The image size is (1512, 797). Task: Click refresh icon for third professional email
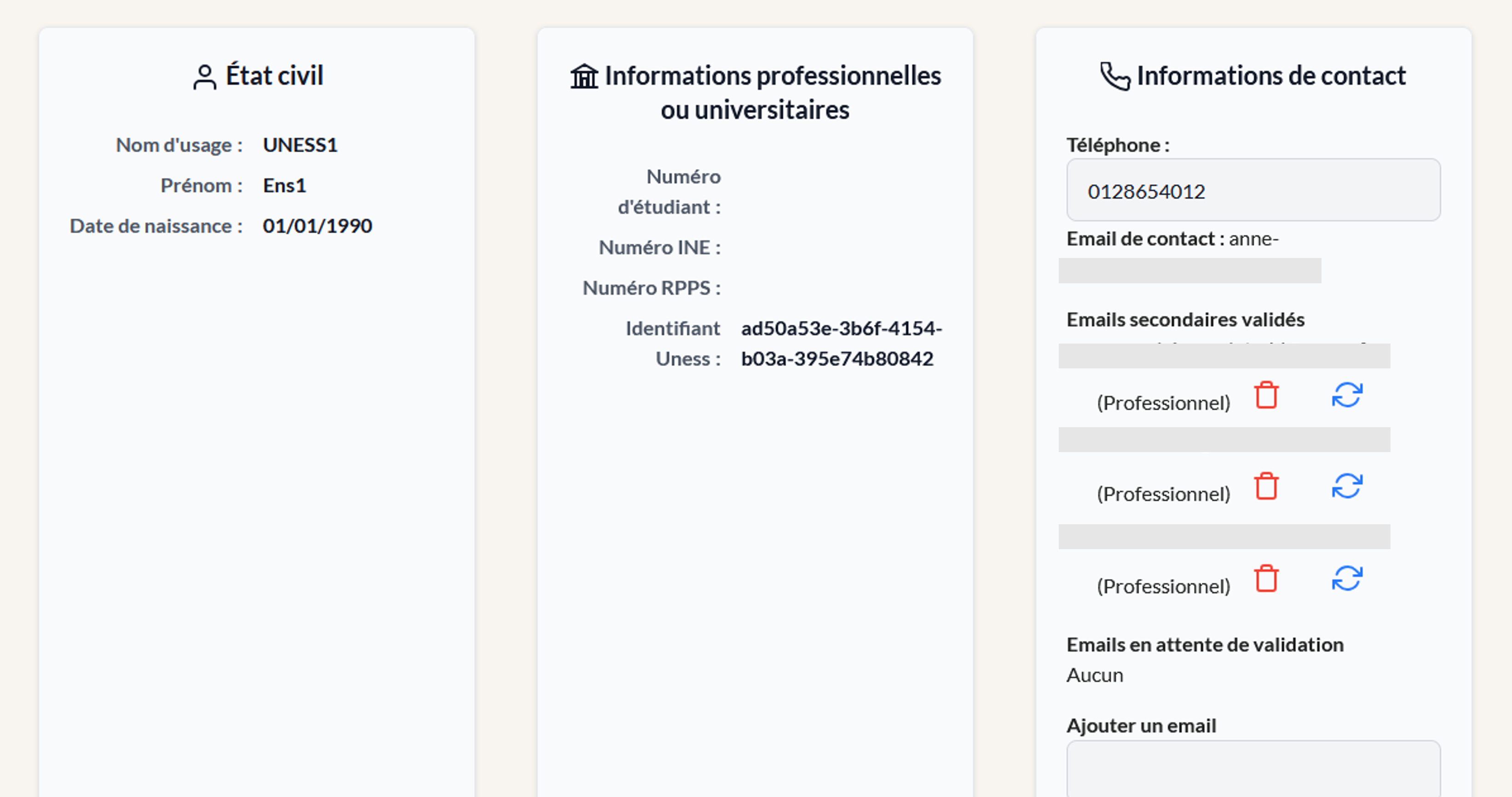[1347, 578]
